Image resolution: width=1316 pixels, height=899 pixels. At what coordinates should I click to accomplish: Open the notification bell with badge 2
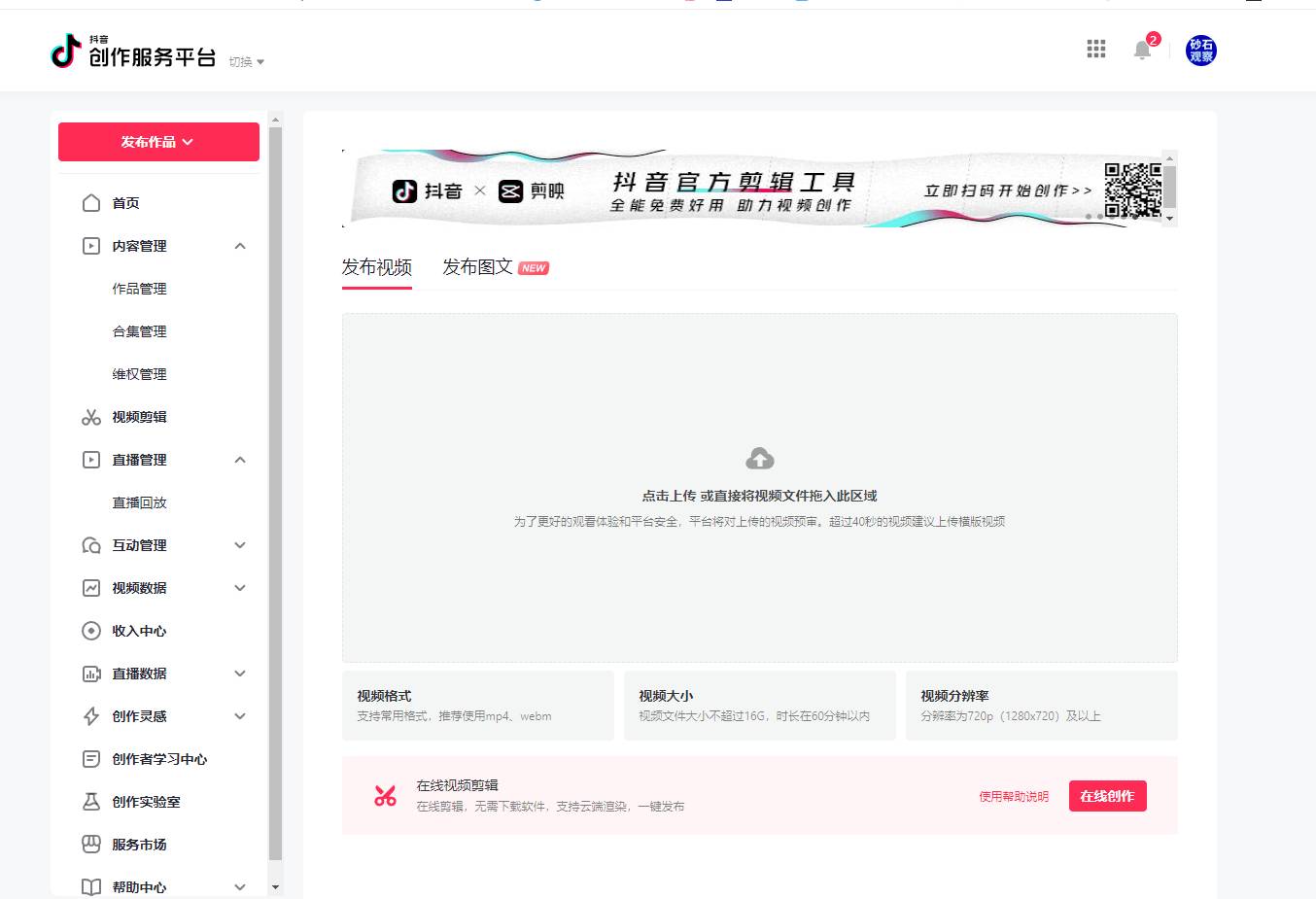1142,50
